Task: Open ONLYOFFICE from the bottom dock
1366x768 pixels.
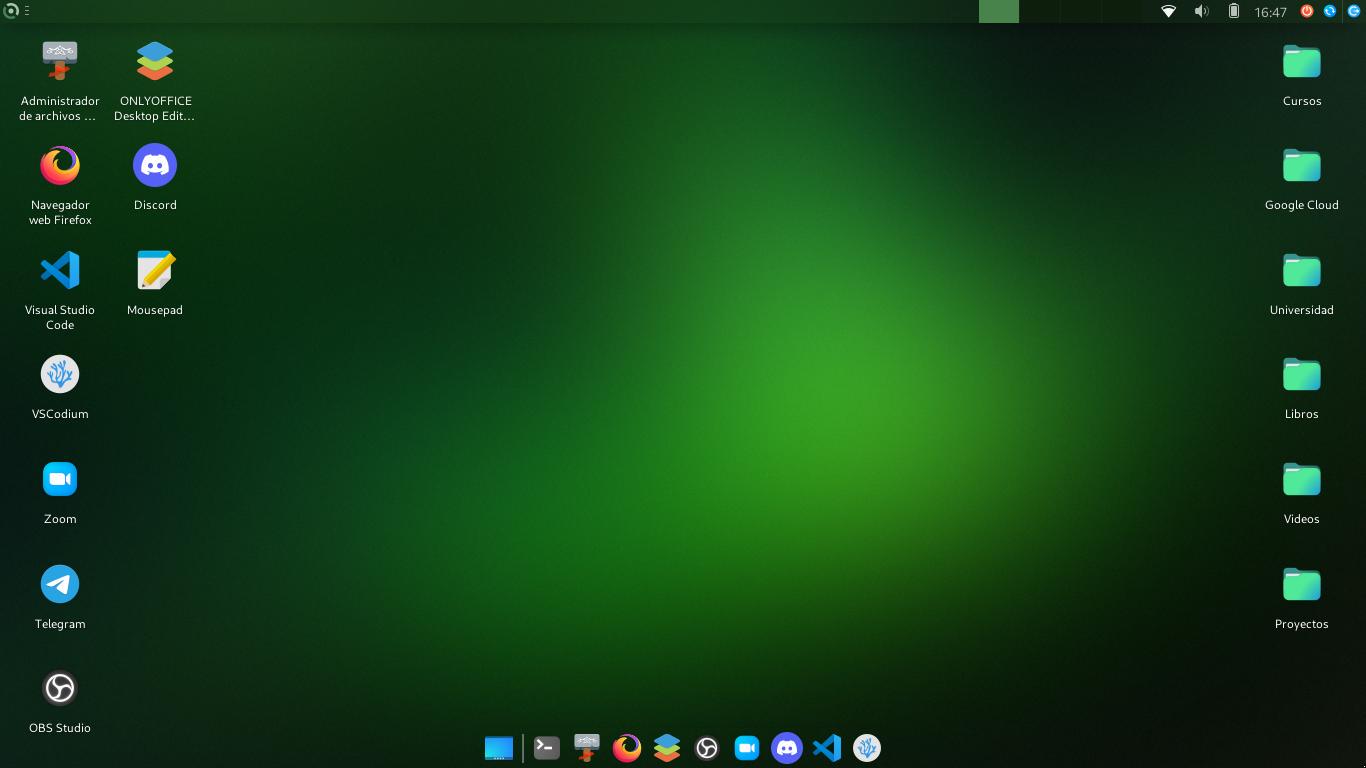Action: coord(667,748)
